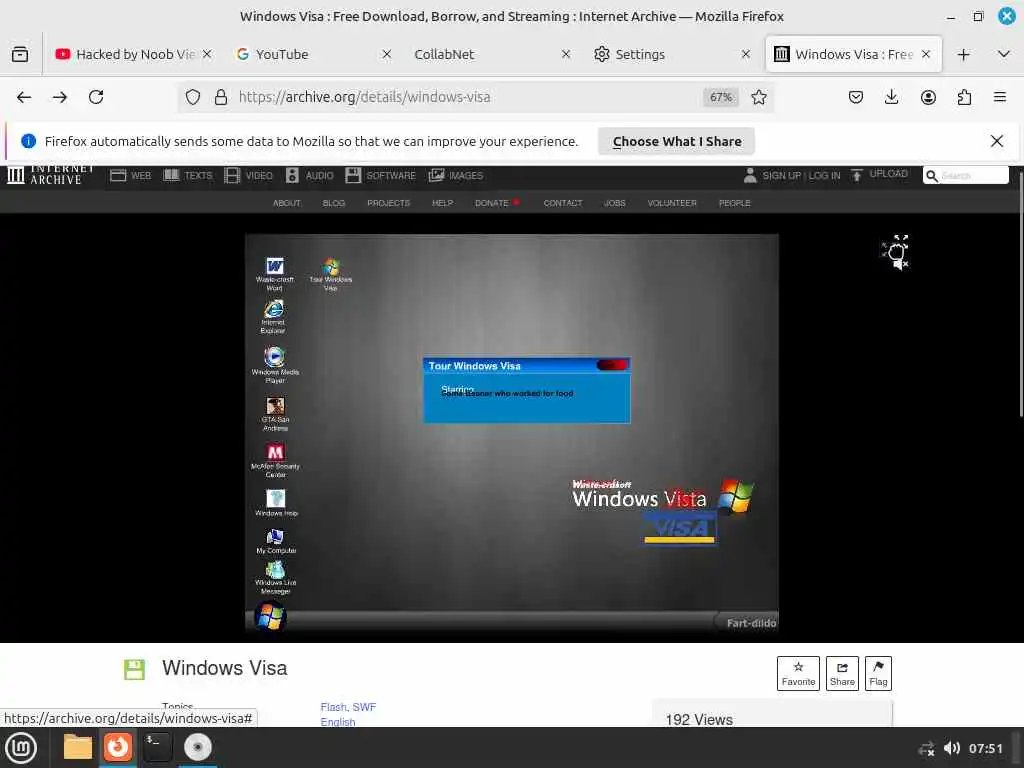Click Windows Live Messenger desktop icon
The image size is (1024, 768).
click(x=275, y=577)
